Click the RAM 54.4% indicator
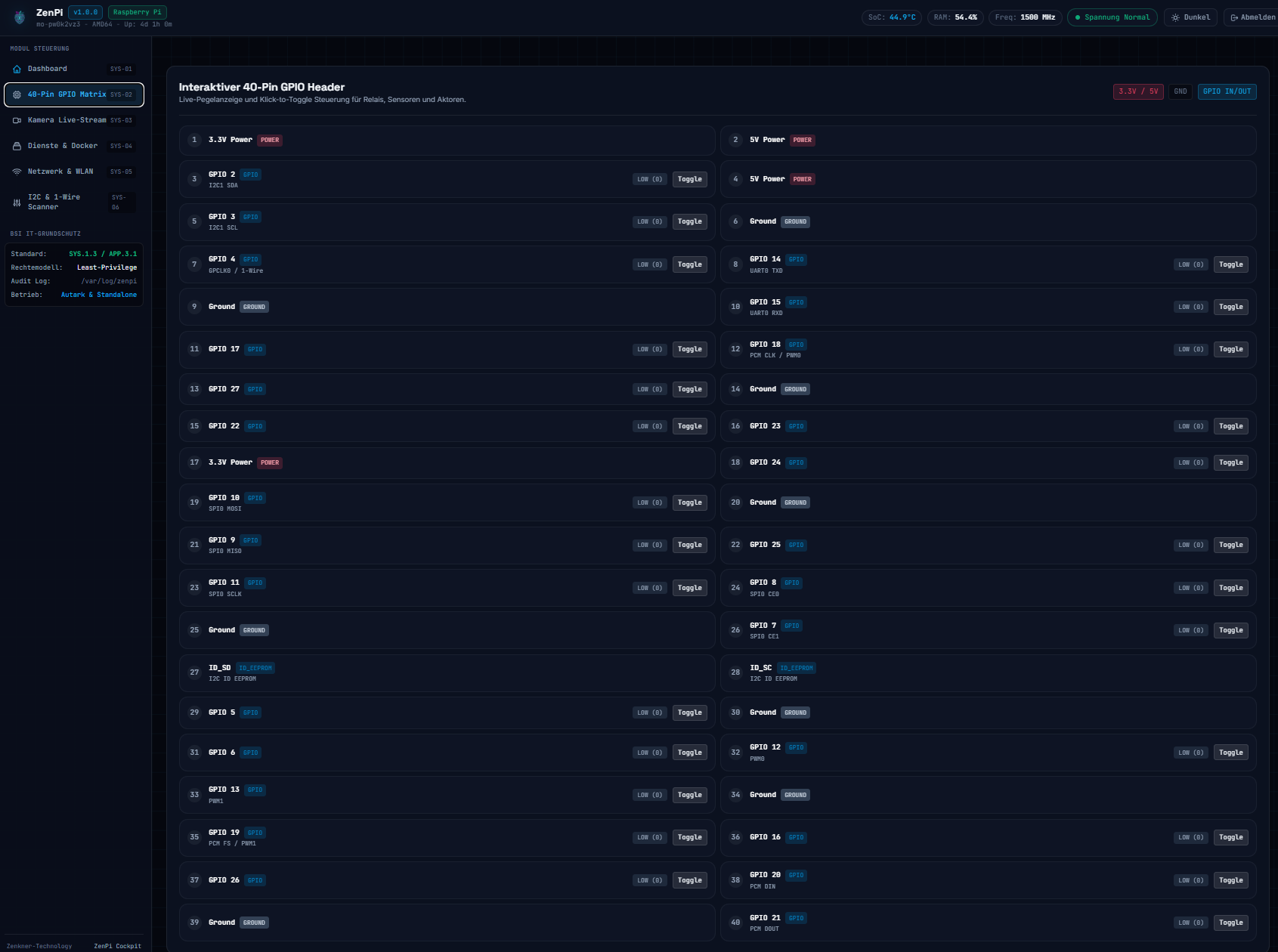This screenshot has width=1278, height=952. (x=955, y=17)
